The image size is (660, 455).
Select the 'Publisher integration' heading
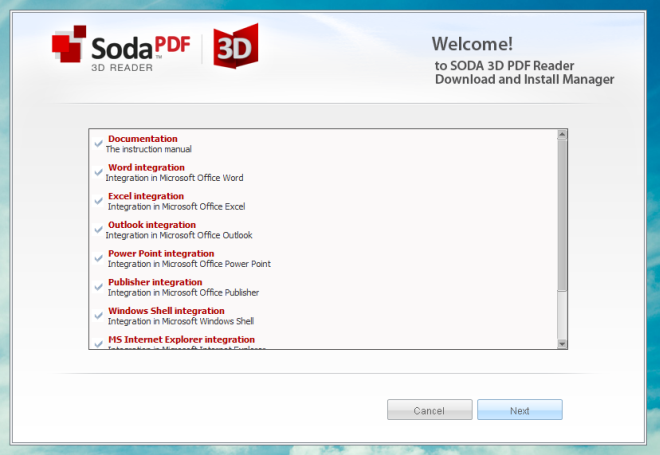click(x=155, y=282)
